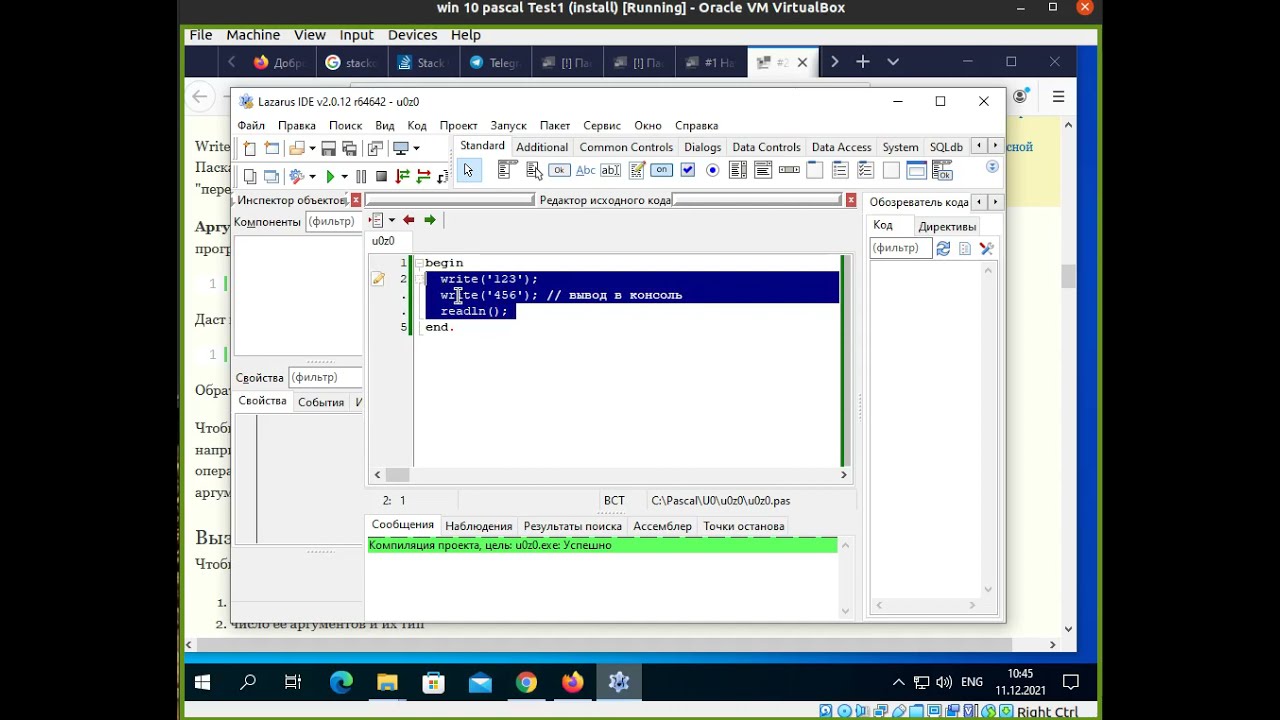Open the jump history dropdown arrow
Screen dimensions: 1280x720
pyautogui.click(x=391, y=220)
